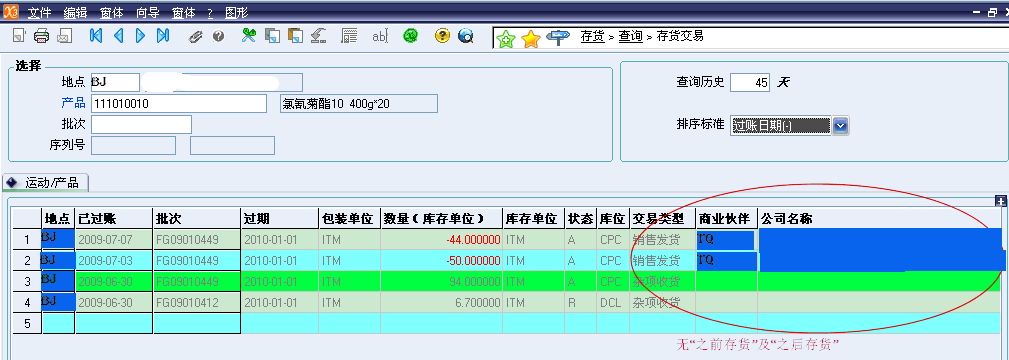Open the 文件 menu
1009x360 pixels.
(39, 12)
